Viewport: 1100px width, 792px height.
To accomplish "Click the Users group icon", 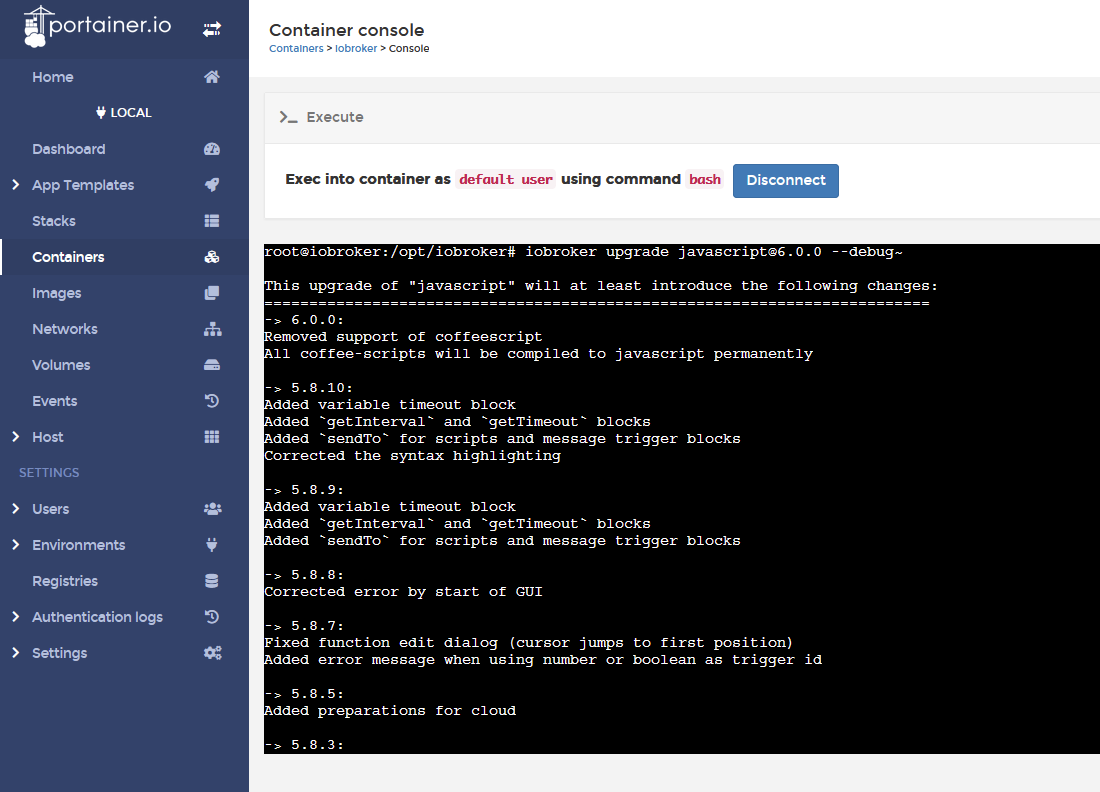I will point(213,509).
